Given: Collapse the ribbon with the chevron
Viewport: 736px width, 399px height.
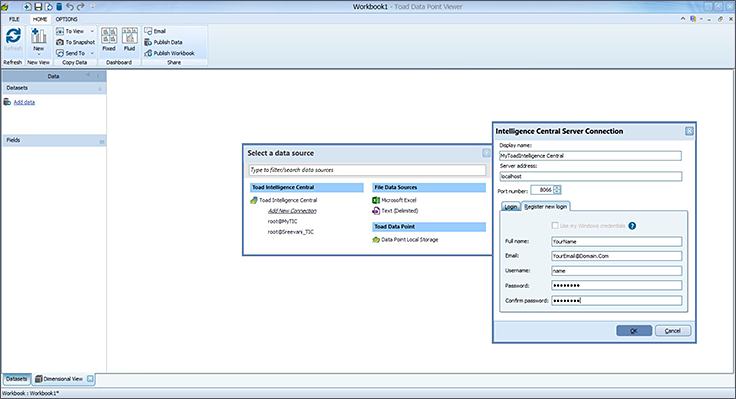Looking at the screenshot, I should pos(683,19).
